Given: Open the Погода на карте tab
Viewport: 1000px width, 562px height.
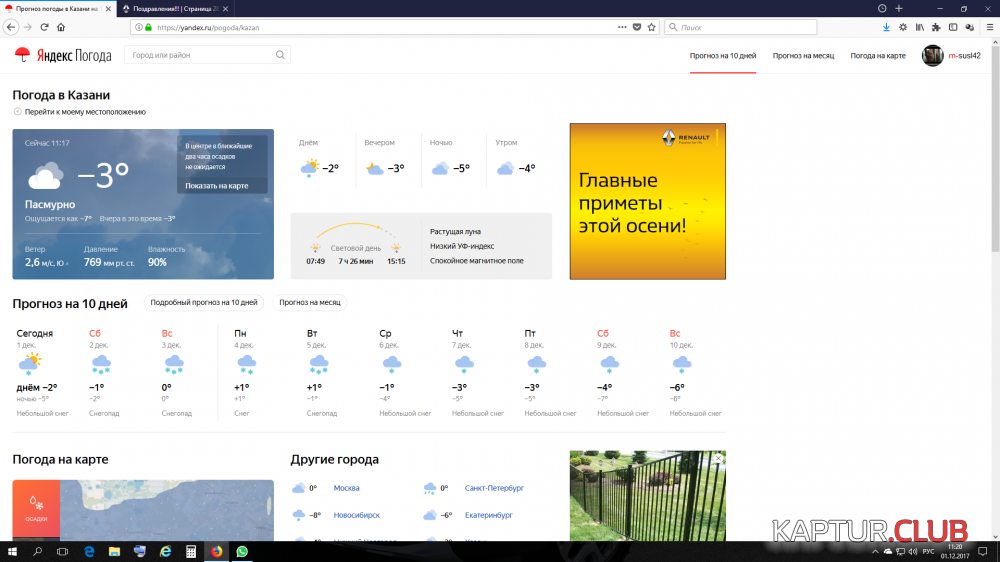Looking at the screenshot, I should [x=877, y=56].
